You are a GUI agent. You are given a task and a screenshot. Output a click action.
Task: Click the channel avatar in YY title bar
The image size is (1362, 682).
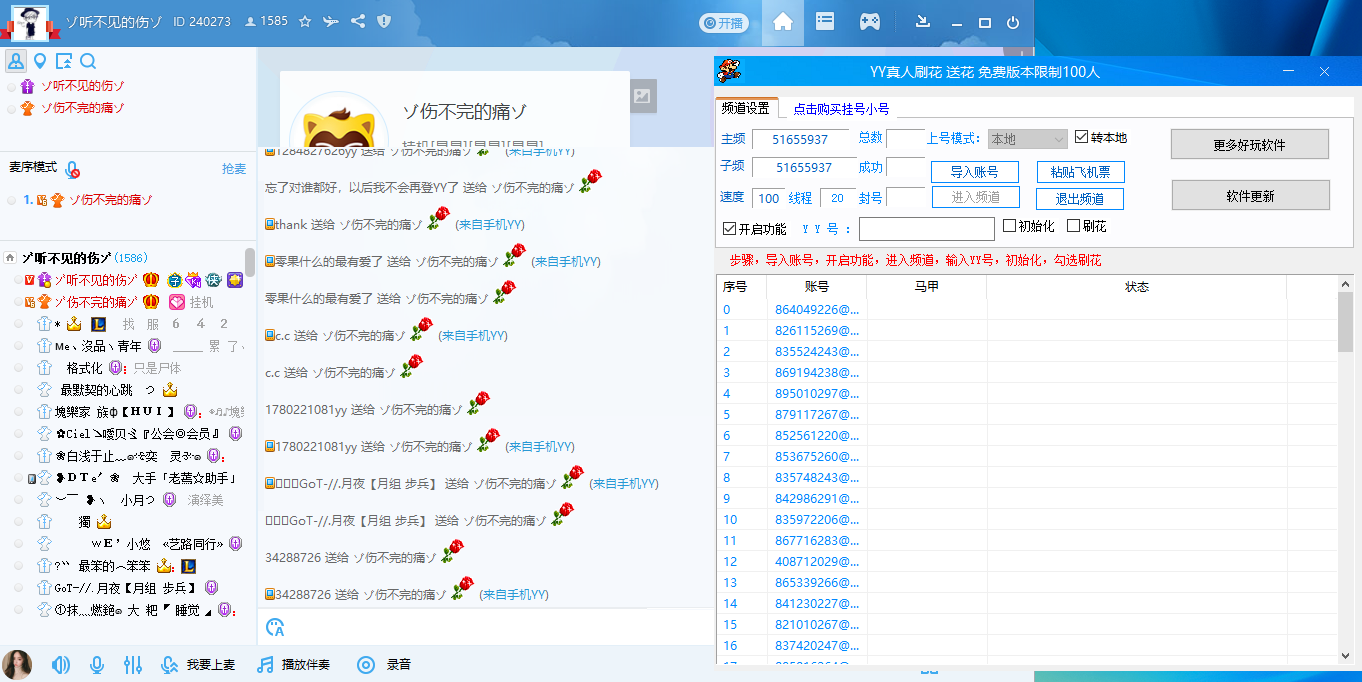(29, 22)
